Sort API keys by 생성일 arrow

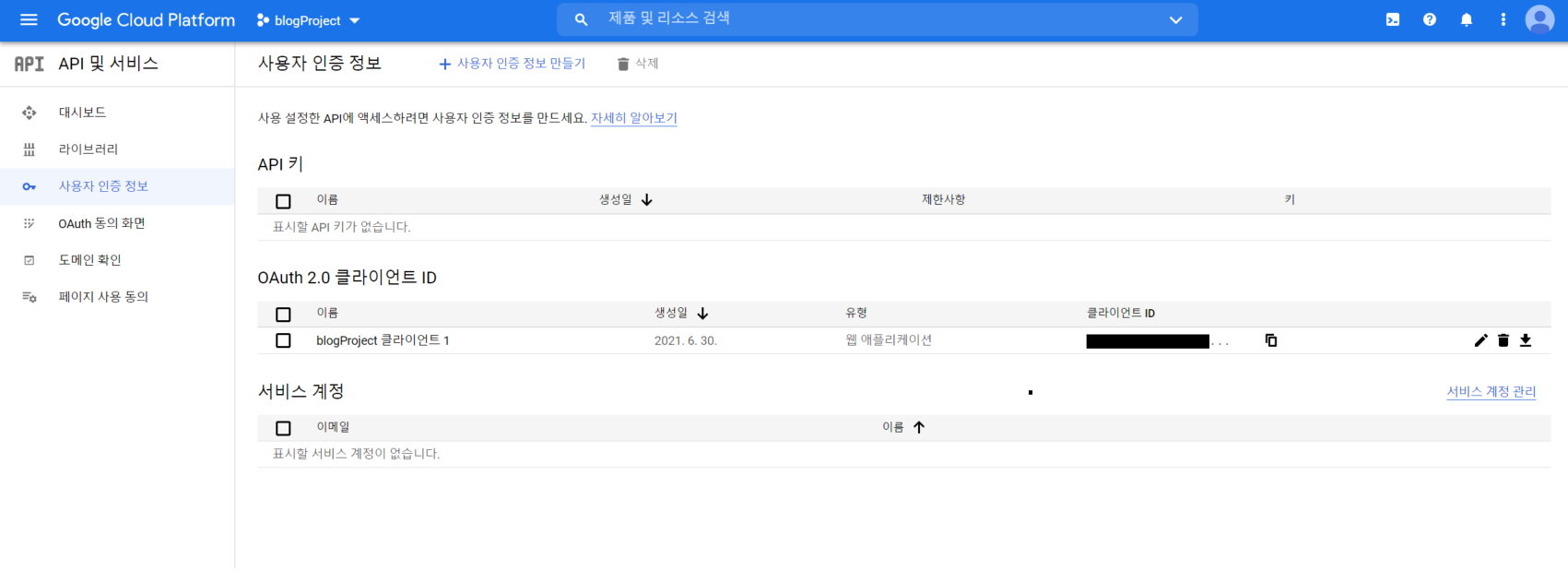[x=647, y=200]
